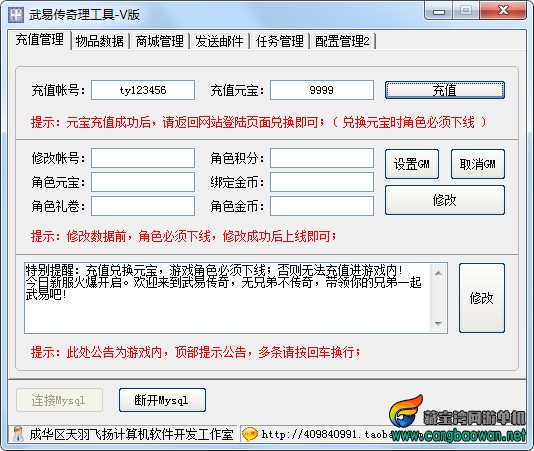Click announcement scrollbar down arrow

pos(438,324)
